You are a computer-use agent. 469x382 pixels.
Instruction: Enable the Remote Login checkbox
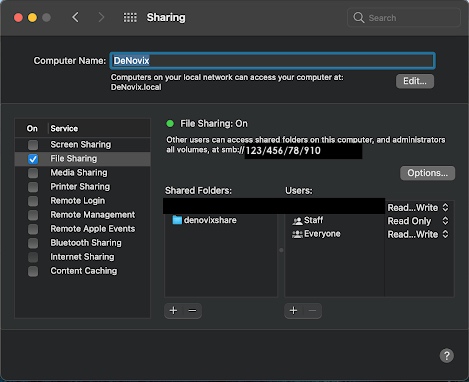pyautogui.click(x=33, y=201)
